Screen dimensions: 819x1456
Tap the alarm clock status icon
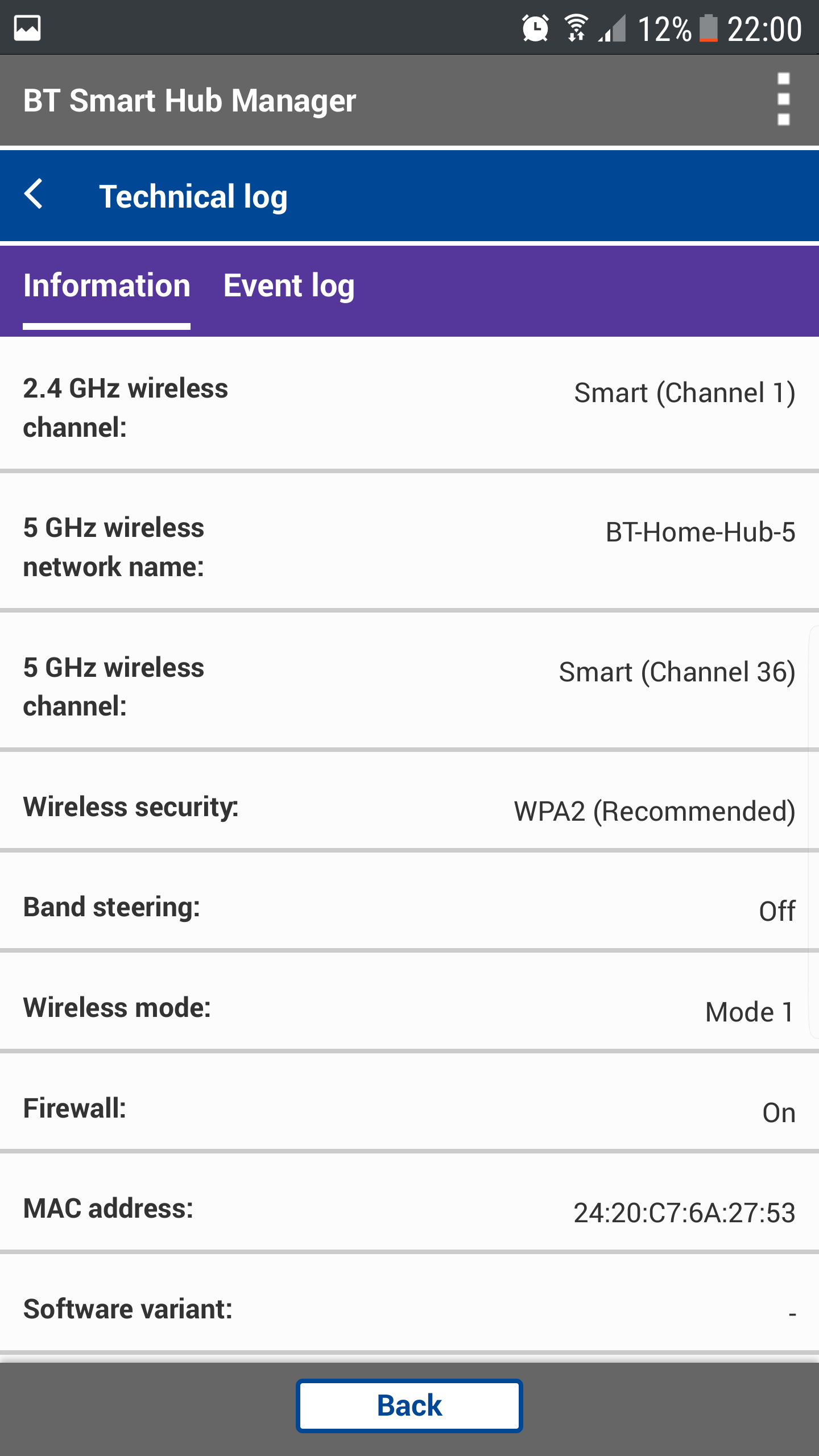535,28
